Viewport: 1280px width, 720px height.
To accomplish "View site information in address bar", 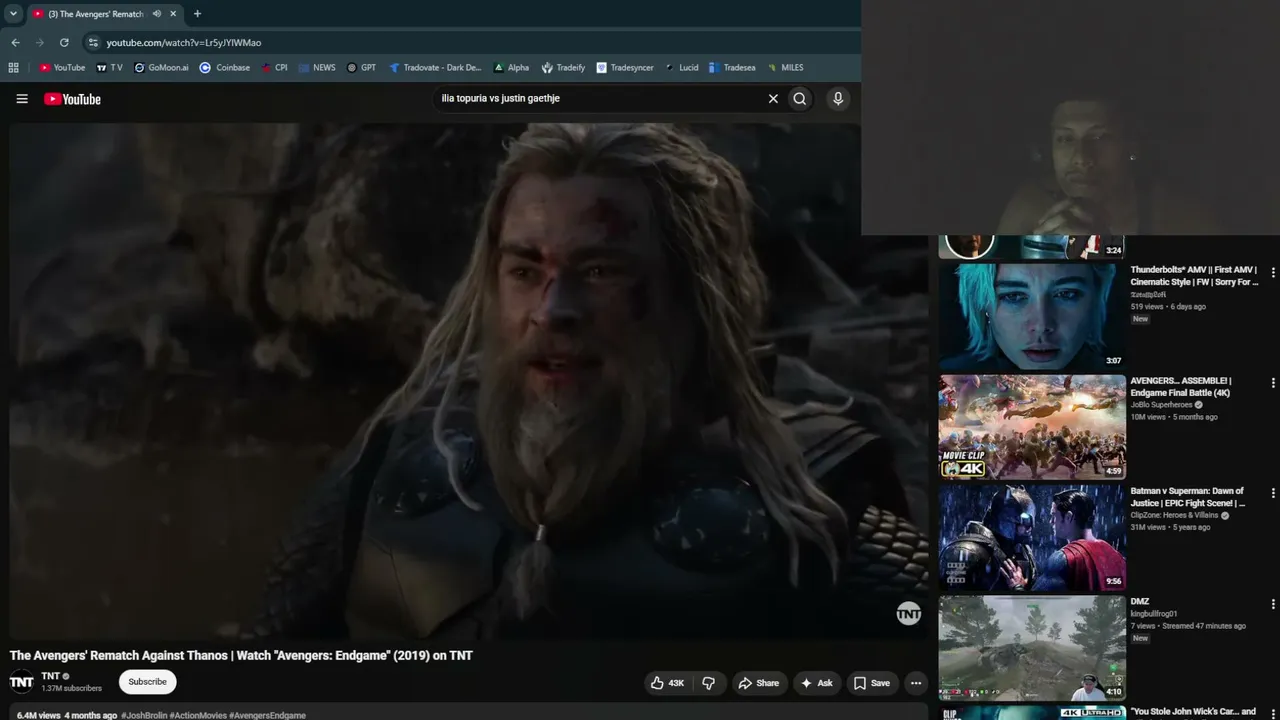I will [93, 43].
